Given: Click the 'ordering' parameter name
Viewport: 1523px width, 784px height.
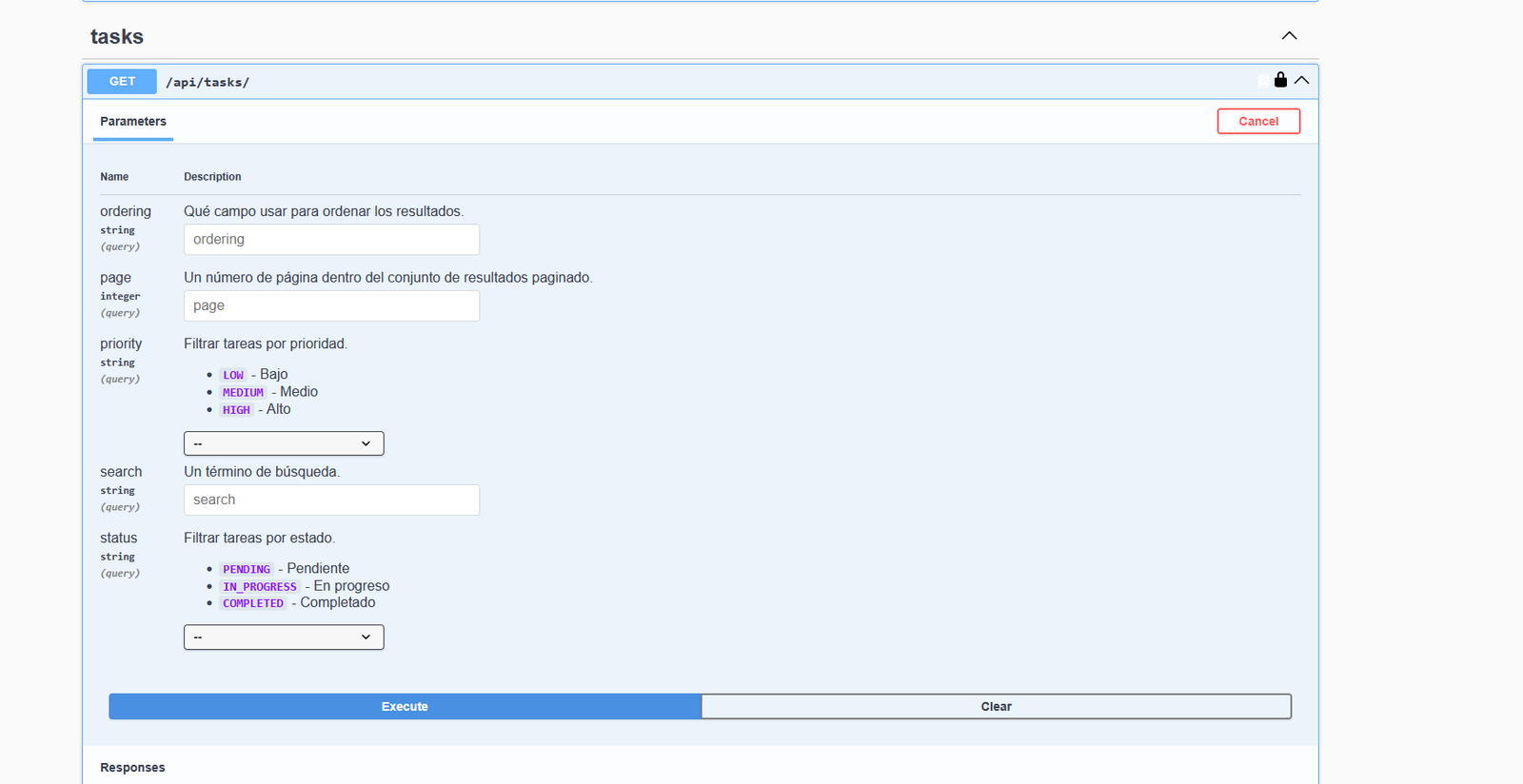Looking at the screenshot, I should click(126, 211).
